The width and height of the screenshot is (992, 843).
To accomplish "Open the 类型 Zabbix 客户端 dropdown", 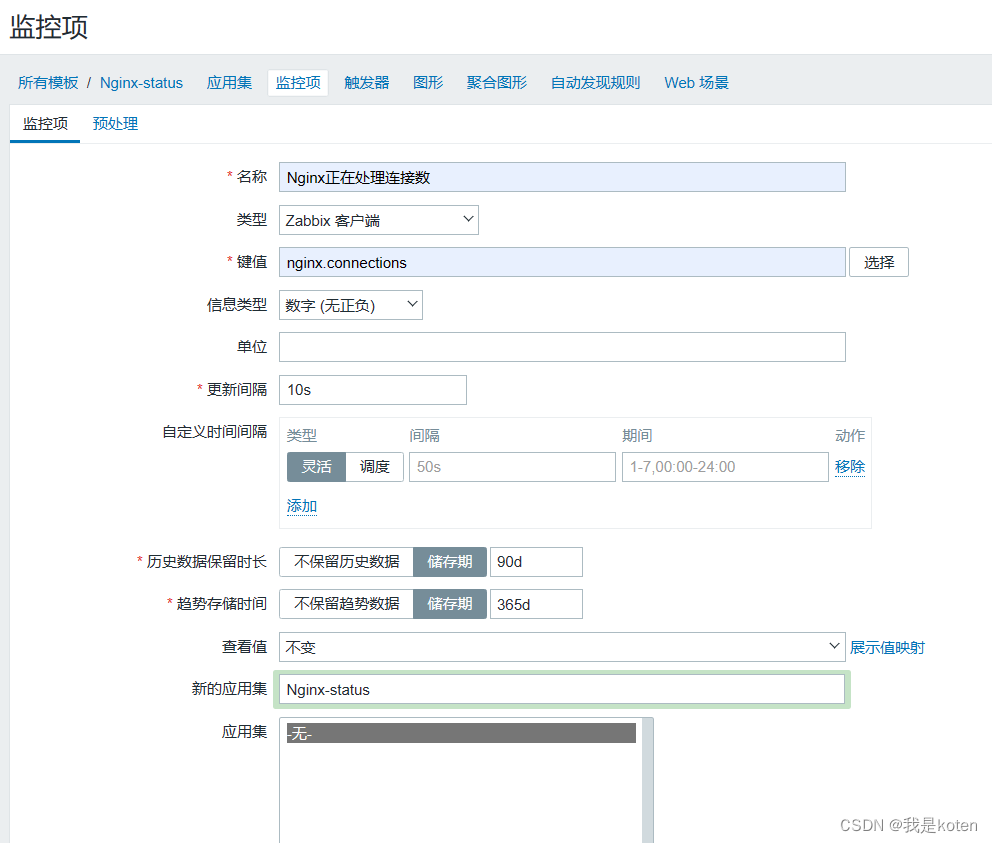I will 378,220.
